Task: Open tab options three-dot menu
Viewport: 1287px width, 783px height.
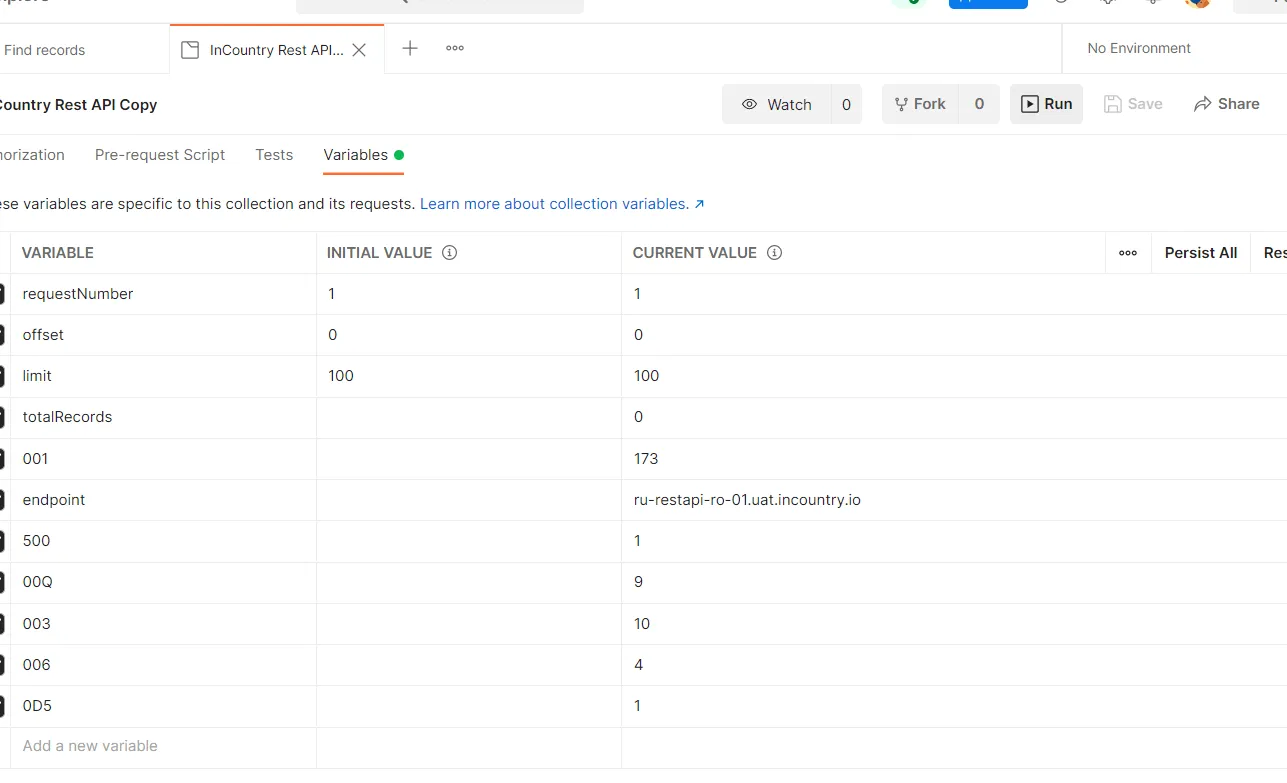Action: coord(455,48)
